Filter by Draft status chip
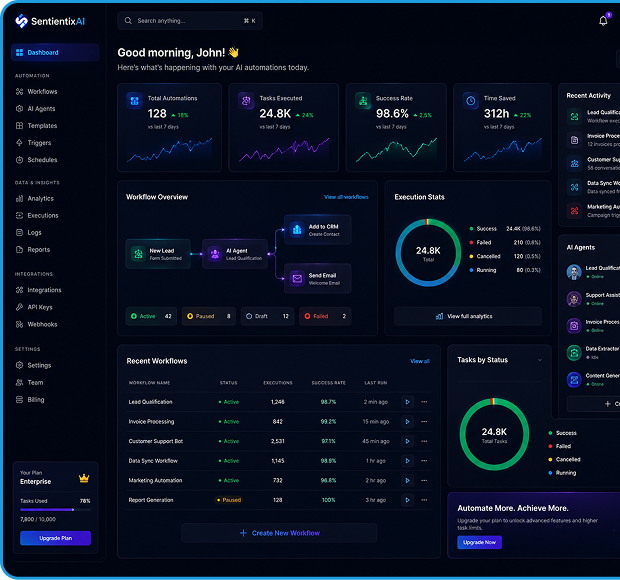This screenshot has height=580, width=620. click(267, 316)
